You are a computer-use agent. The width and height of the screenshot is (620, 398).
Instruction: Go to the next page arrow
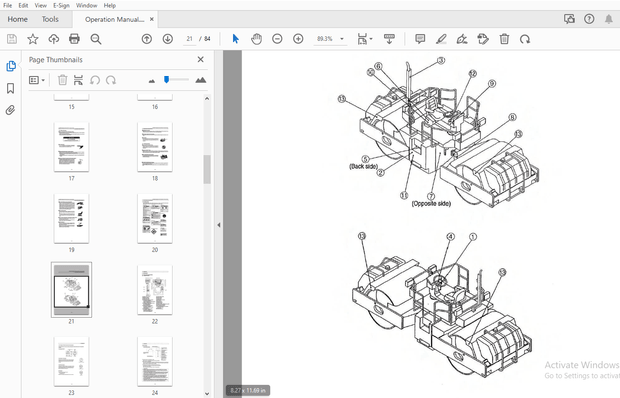tap(168, 39)
